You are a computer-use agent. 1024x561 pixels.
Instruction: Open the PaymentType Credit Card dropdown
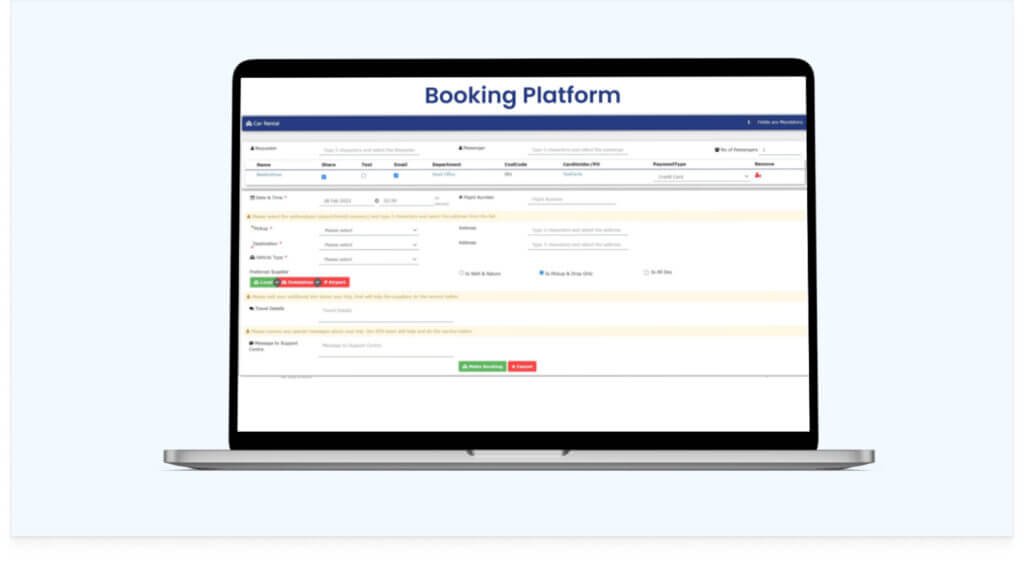(702, 177)
